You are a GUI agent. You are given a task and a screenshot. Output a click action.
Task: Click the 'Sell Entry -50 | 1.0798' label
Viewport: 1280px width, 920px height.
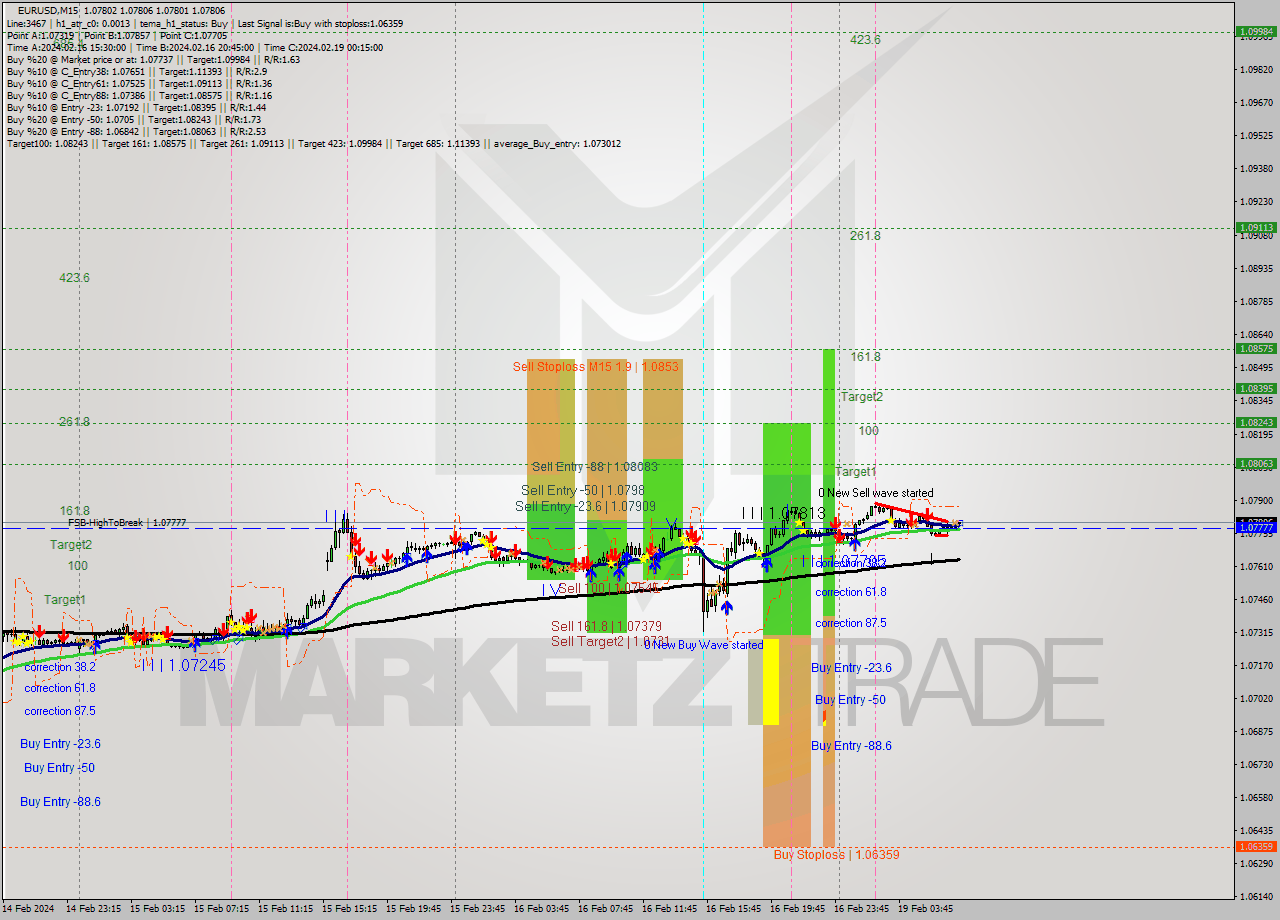pyautogui.click(x=583, y=490)
